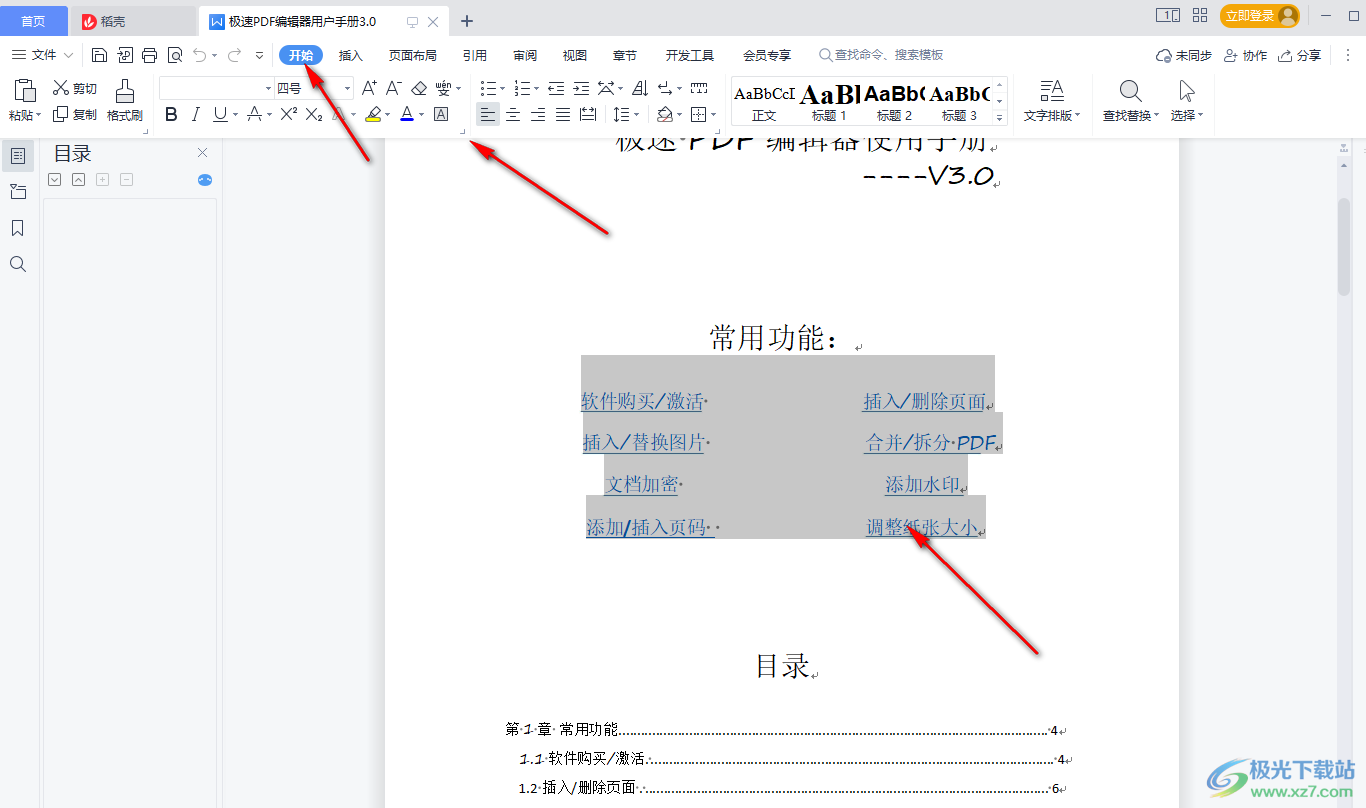1366x808 pixels.
Task: Open the Chapter navigation icon in left sidebar
Action: pos(17,192)
